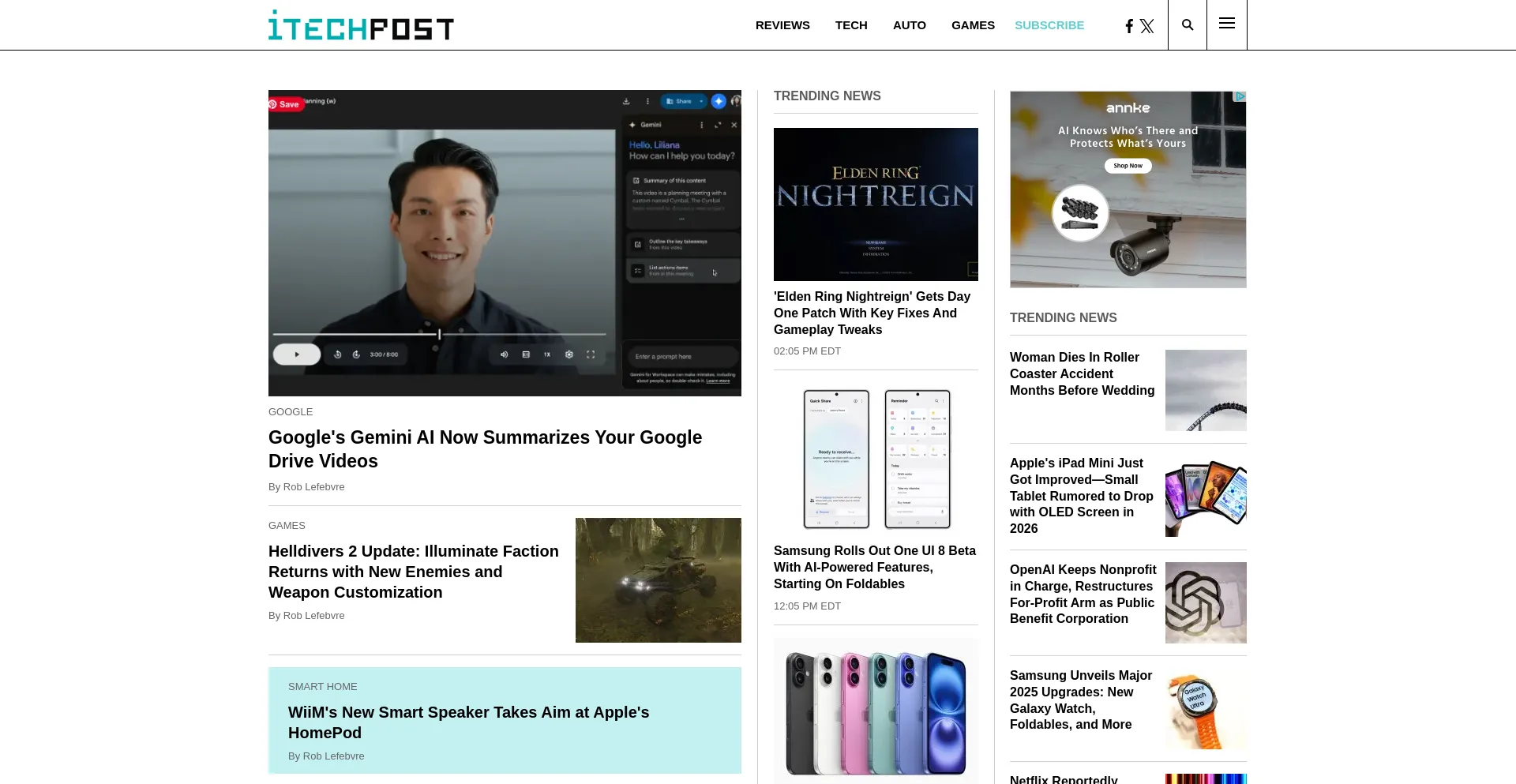Click the Gemini hero video image
Screen dimensions: 1516x784
click(505, 243)
